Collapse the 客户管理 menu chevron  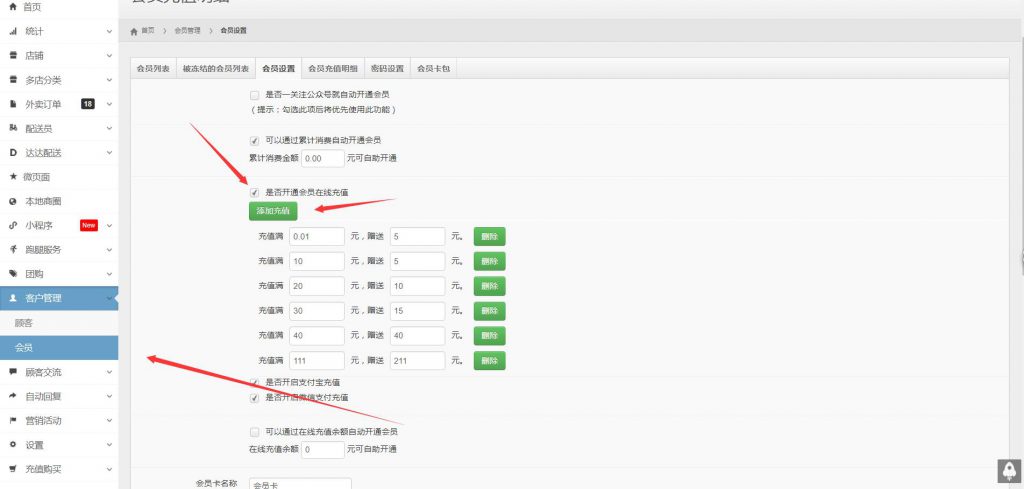point(109,298)
